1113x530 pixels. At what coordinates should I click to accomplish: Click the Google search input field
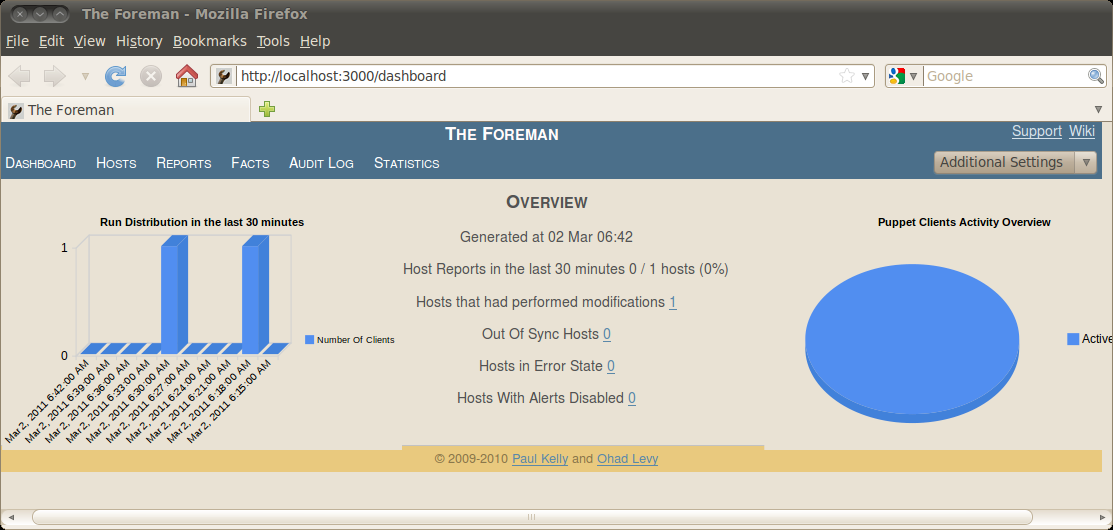(1003, 76)
